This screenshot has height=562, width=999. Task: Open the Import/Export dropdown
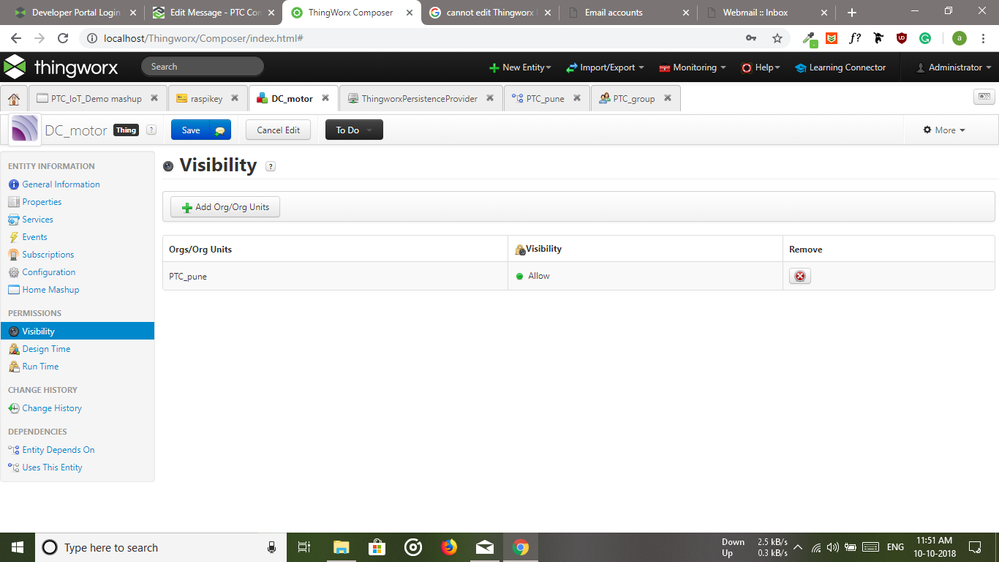[605, 68]
